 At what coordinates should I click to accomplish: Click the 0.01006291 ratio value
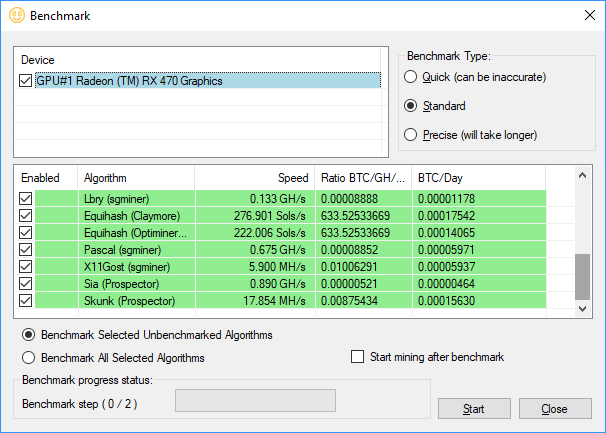(349, 267)
